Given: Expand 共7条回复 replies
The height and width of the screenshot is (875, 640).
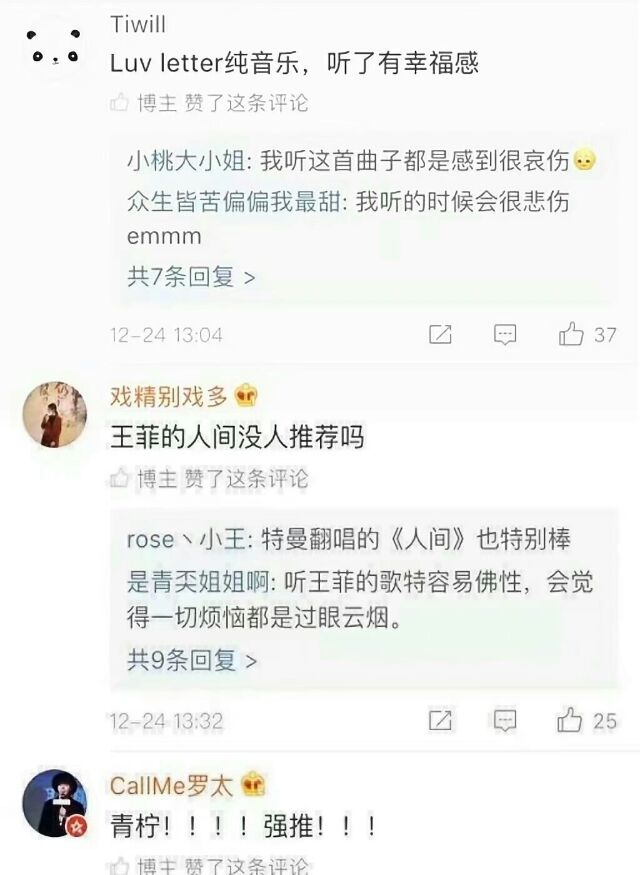Looking at the screenshot, I should click(191, 277).
